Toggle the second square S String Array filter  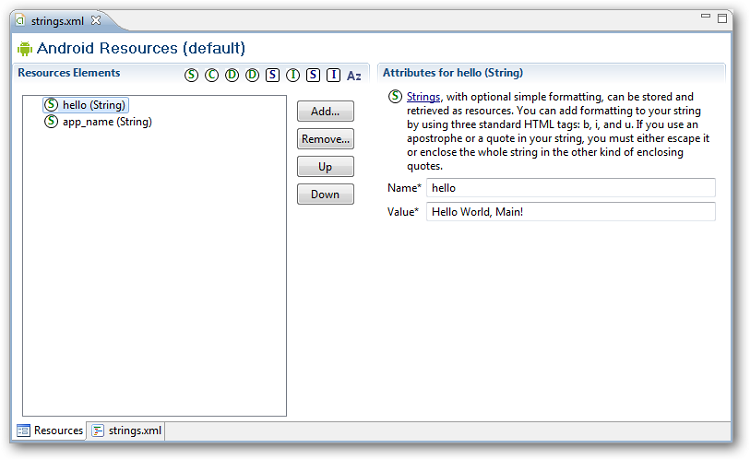313,75
